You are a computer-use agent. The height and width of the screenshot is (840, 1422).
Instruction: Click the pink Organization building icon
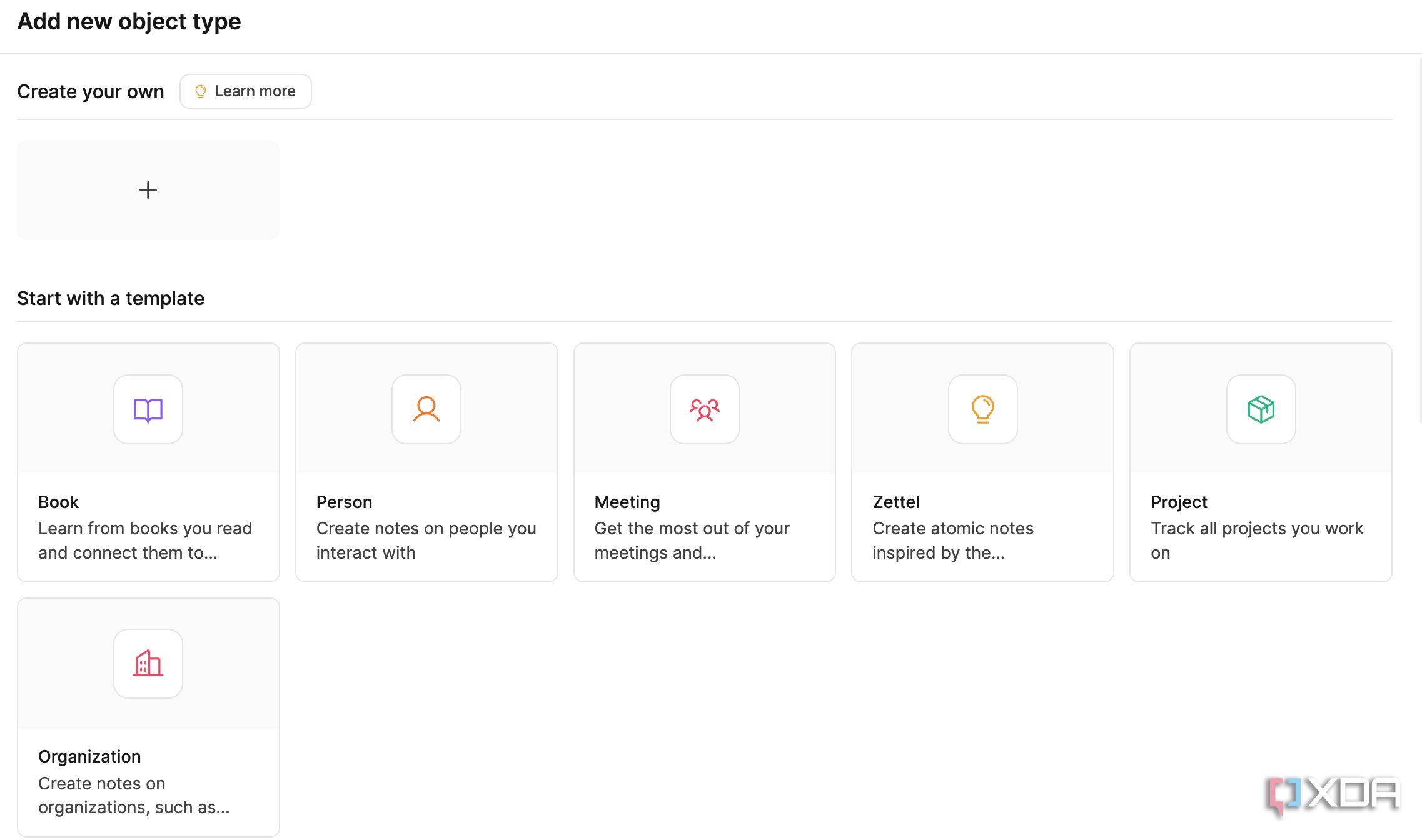pos(148,664)
